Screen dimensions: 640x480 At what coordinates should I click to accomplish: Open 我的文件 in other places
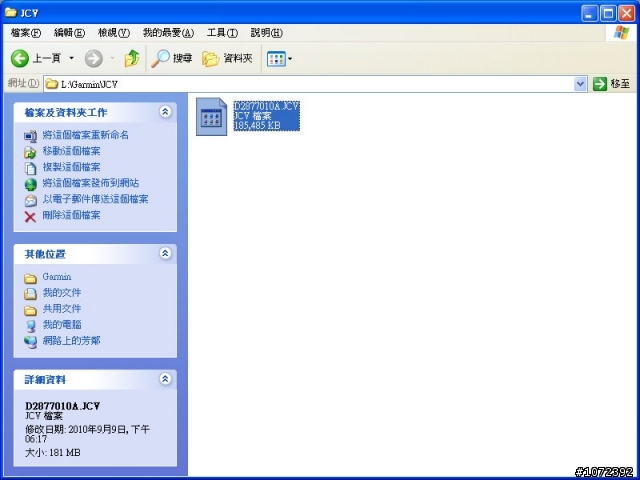pyautogui.click(x=62, y=293)
